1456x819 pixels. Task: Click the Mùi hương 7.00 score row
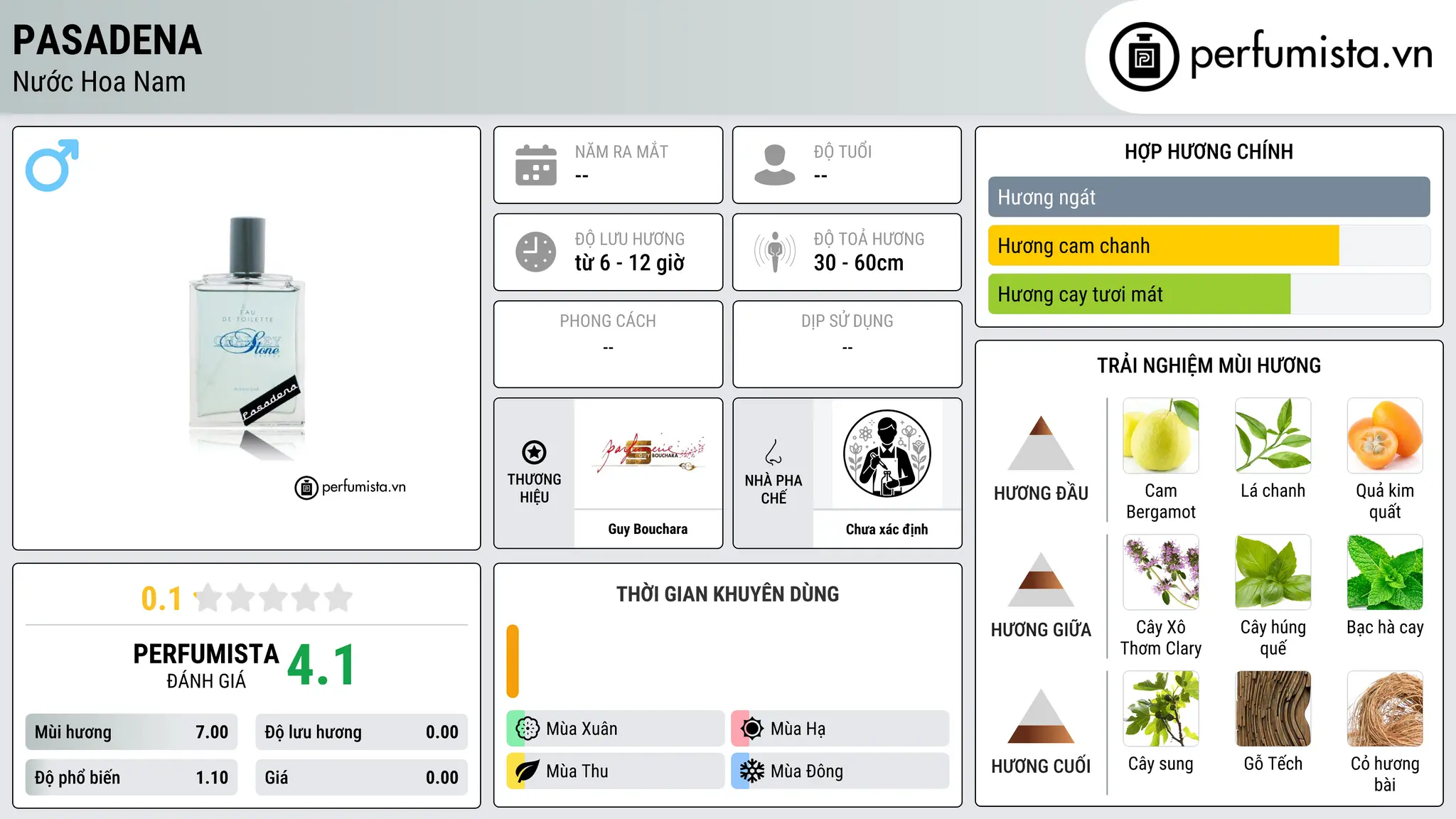pos(132,732)
